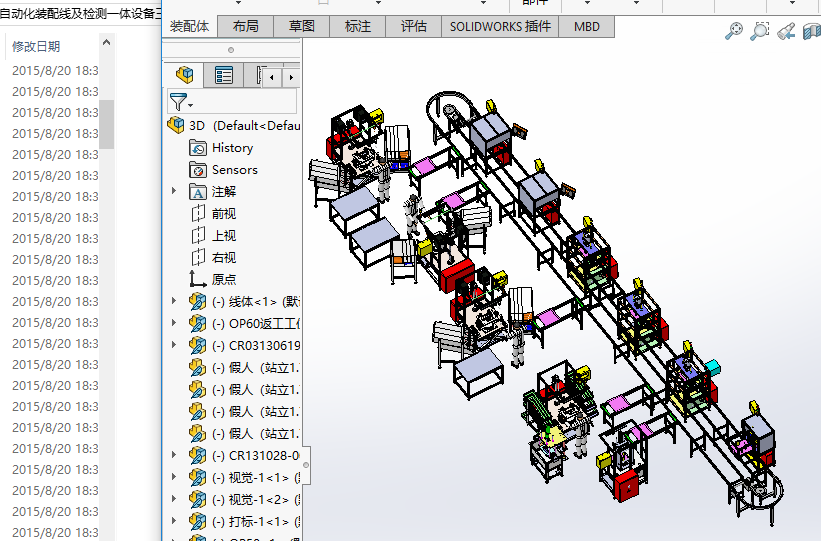
Task: Select the OP60返工 component
Action: coord(256,324)
